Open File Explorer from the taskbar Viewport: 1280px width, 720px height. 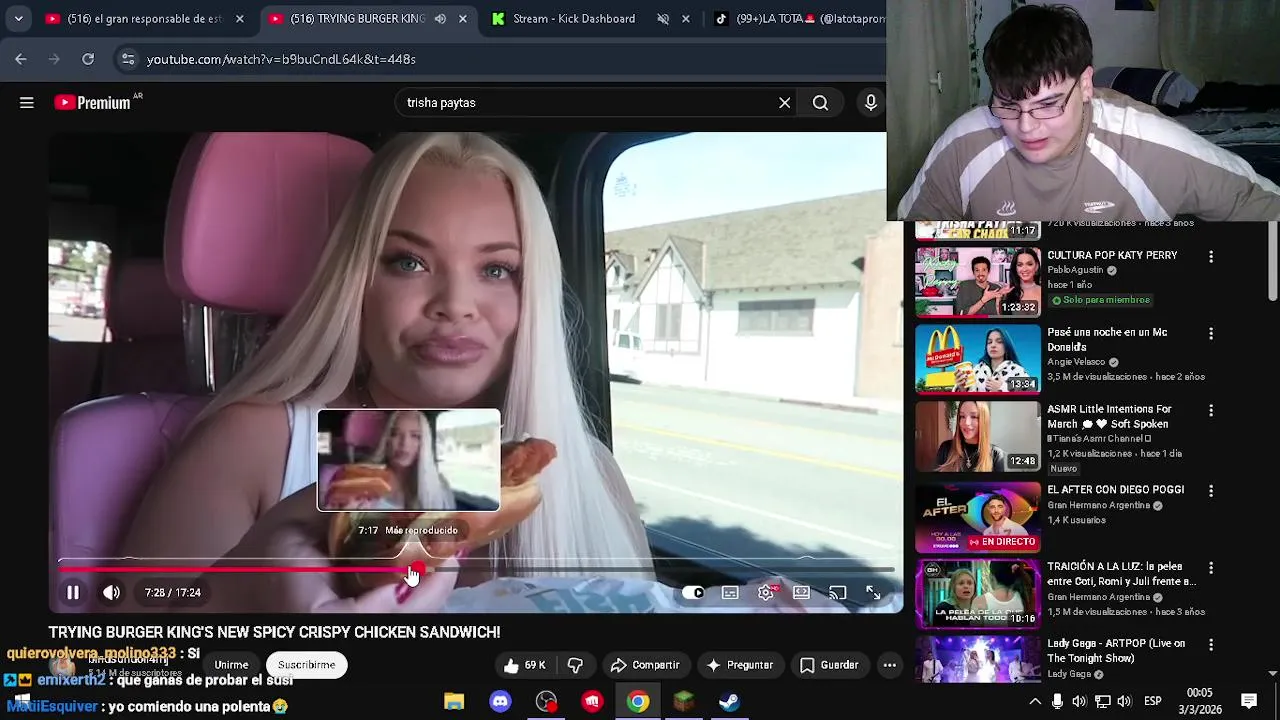coord(454,701)
